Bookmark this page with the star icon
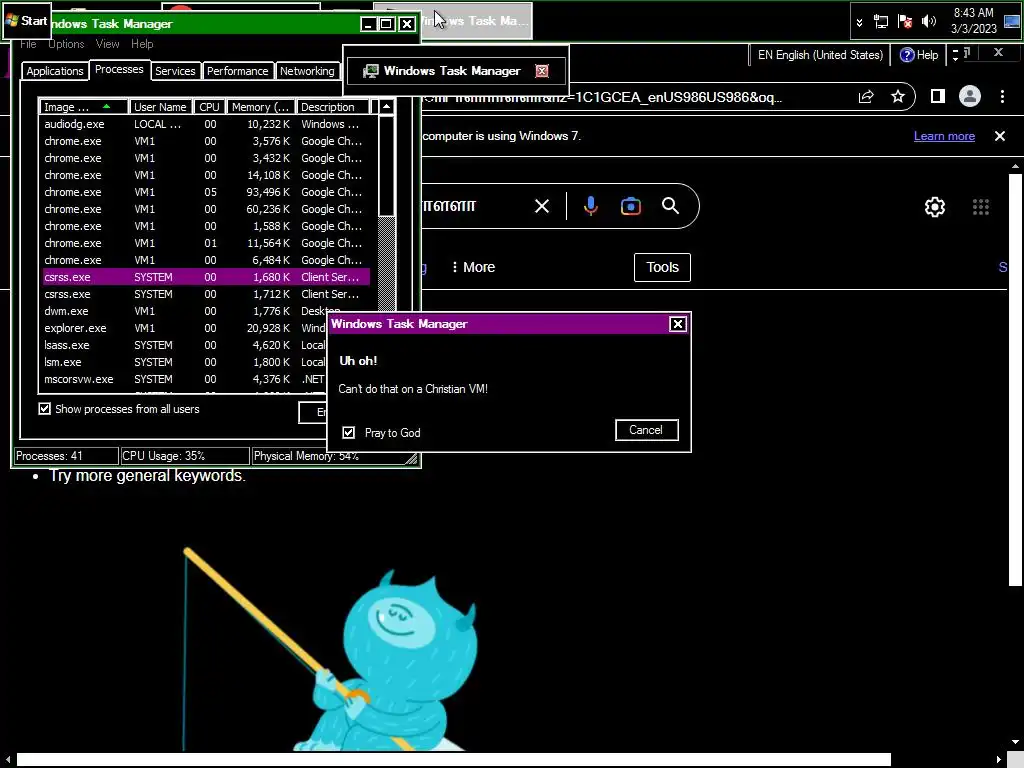Screen dimensions: 1024x768 [x=898, y=97]
